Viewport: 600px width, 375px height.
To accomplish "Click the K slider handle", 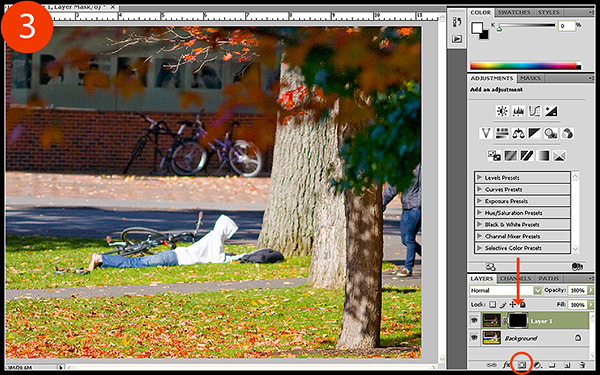I will pos(499,29).
